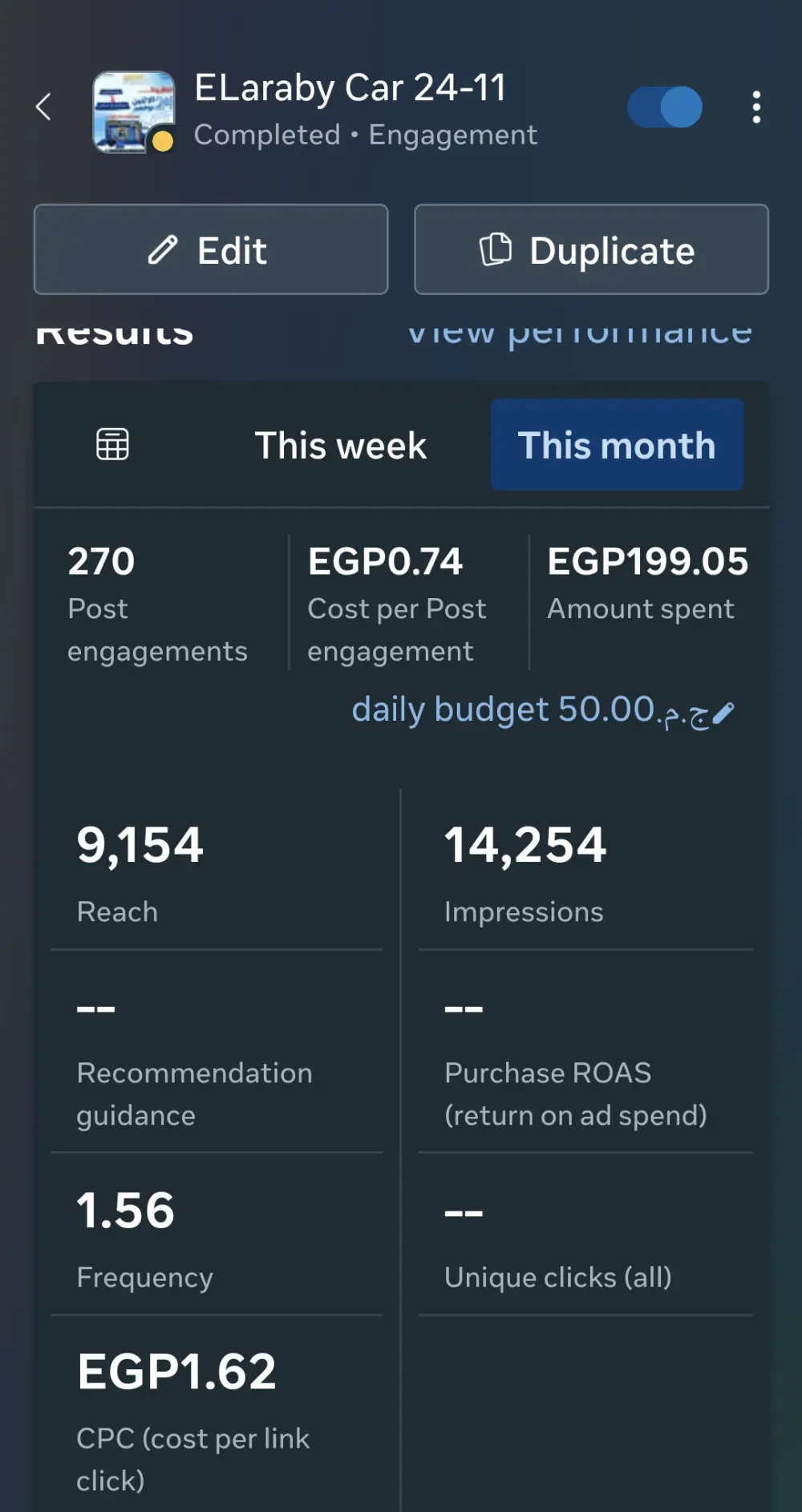The width and height of the screenshot is (802, 1512).
Task: Tap the 9,154 Reach card
Action: [x=217, y=871]
